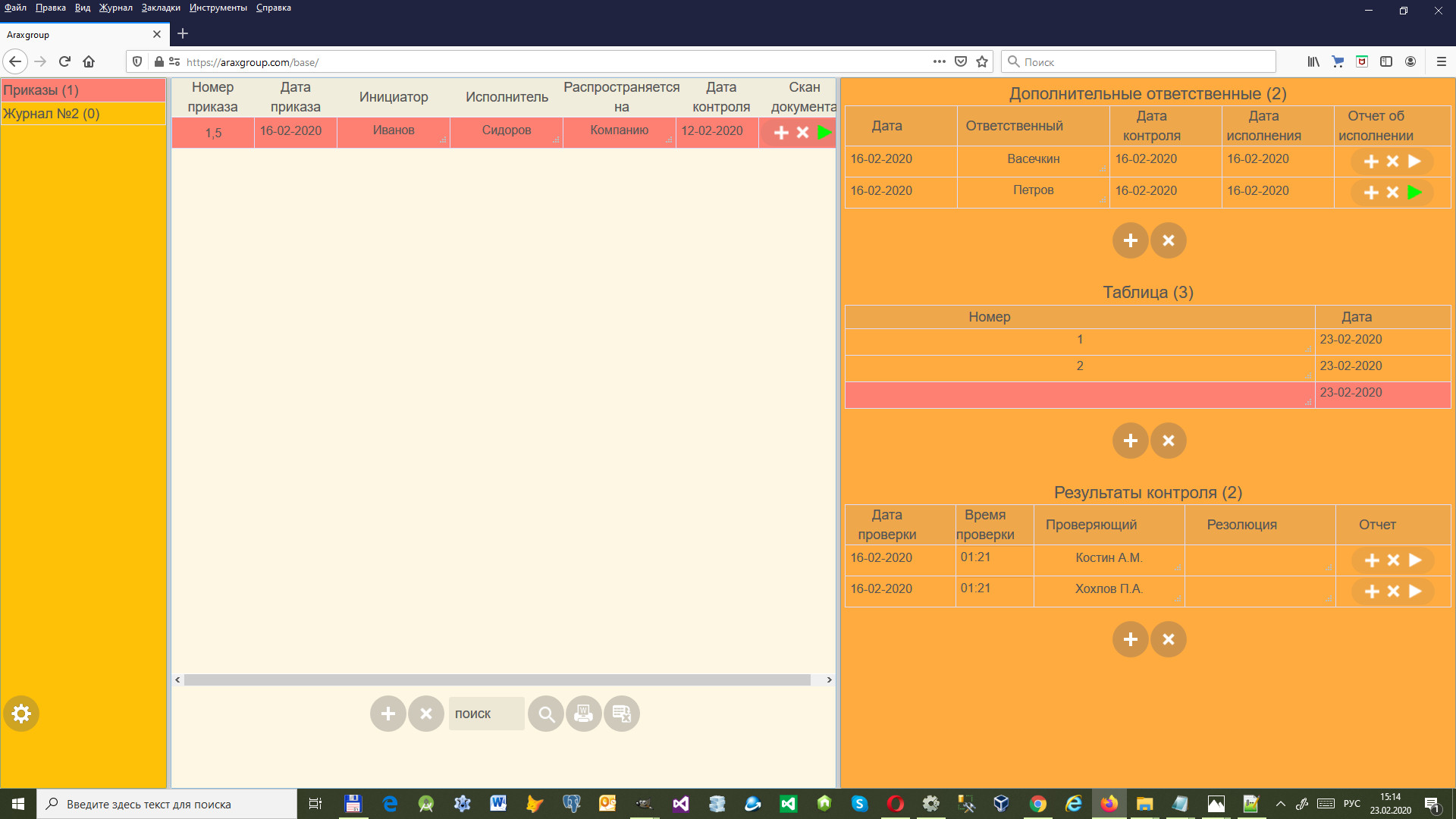This screenshot has height=819, width=1456.
Task: Click the magnifier search button below orders table
Action: click(545, 714)
